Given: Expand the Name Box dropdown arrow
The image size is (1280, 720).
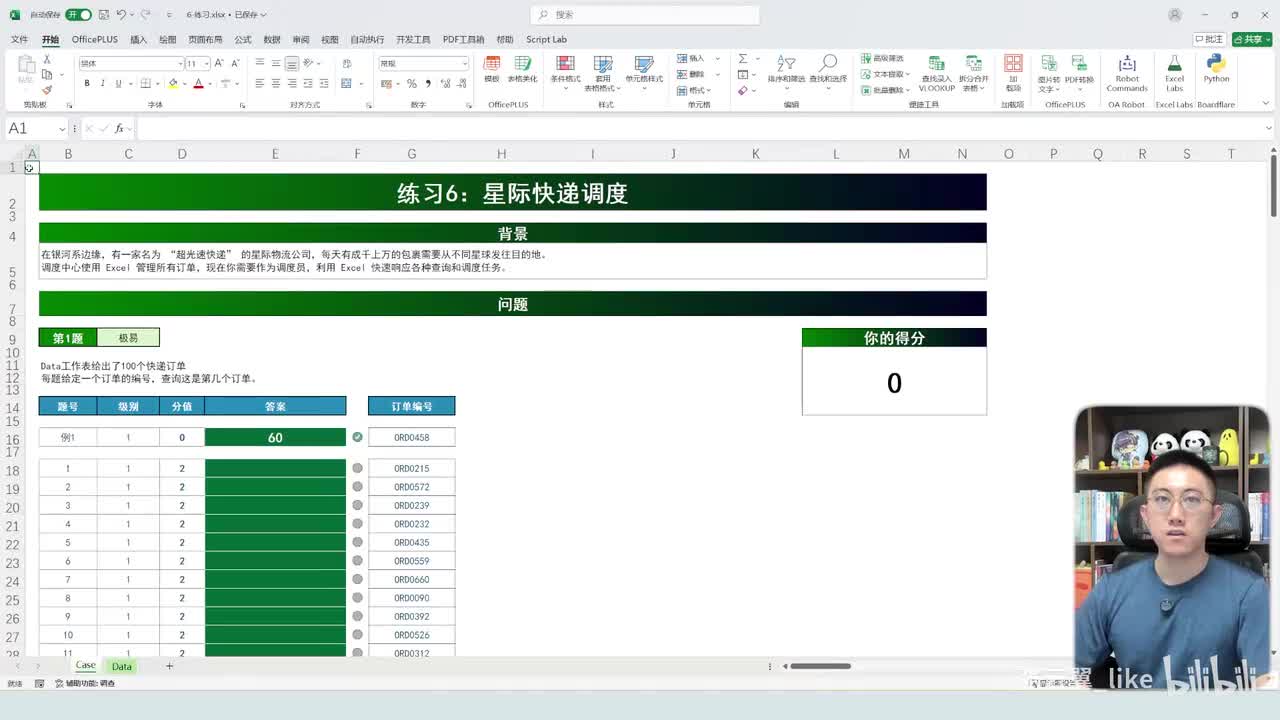Looking at the screenshot, I should [62, 128].
